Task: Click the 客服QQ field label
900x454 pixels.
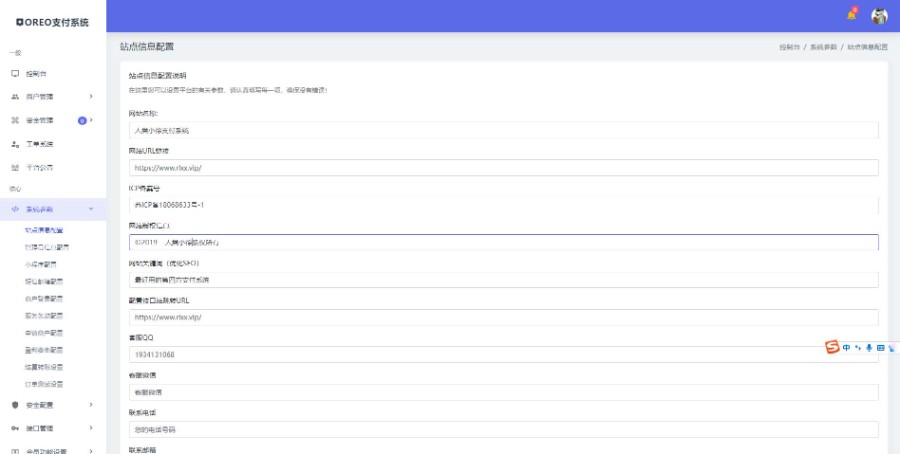Action: click(141, 338)
